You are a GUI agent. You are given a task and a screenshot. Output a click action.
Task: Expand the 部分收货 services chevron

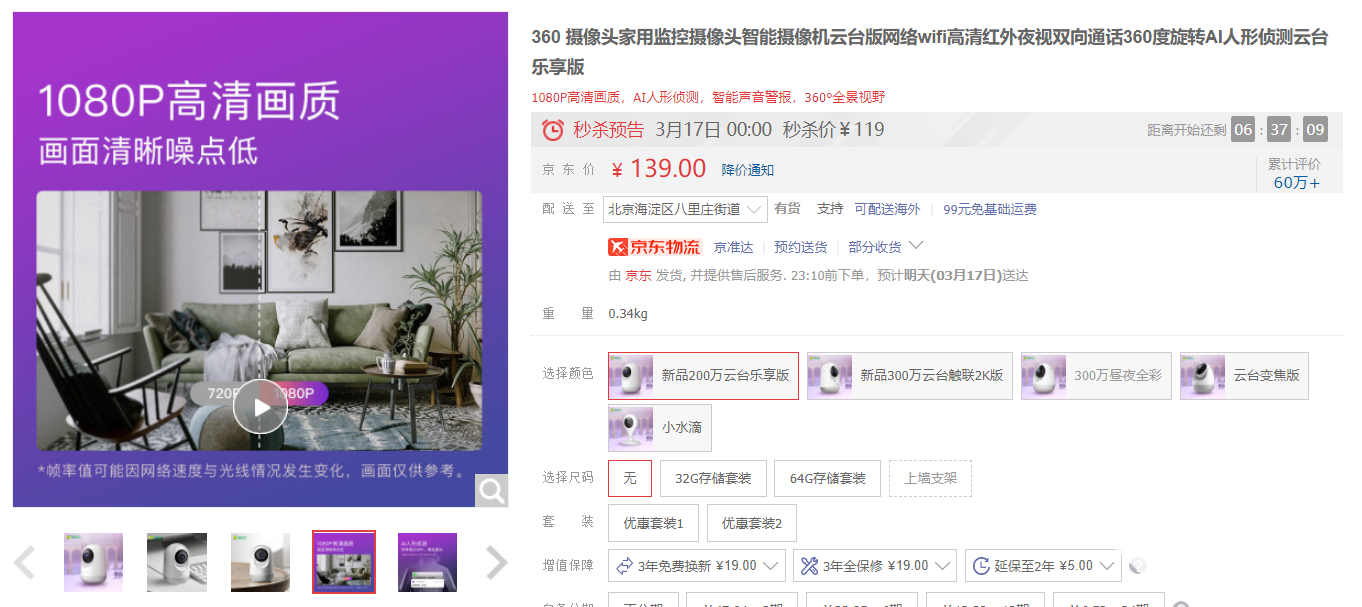tap(915, 246)
